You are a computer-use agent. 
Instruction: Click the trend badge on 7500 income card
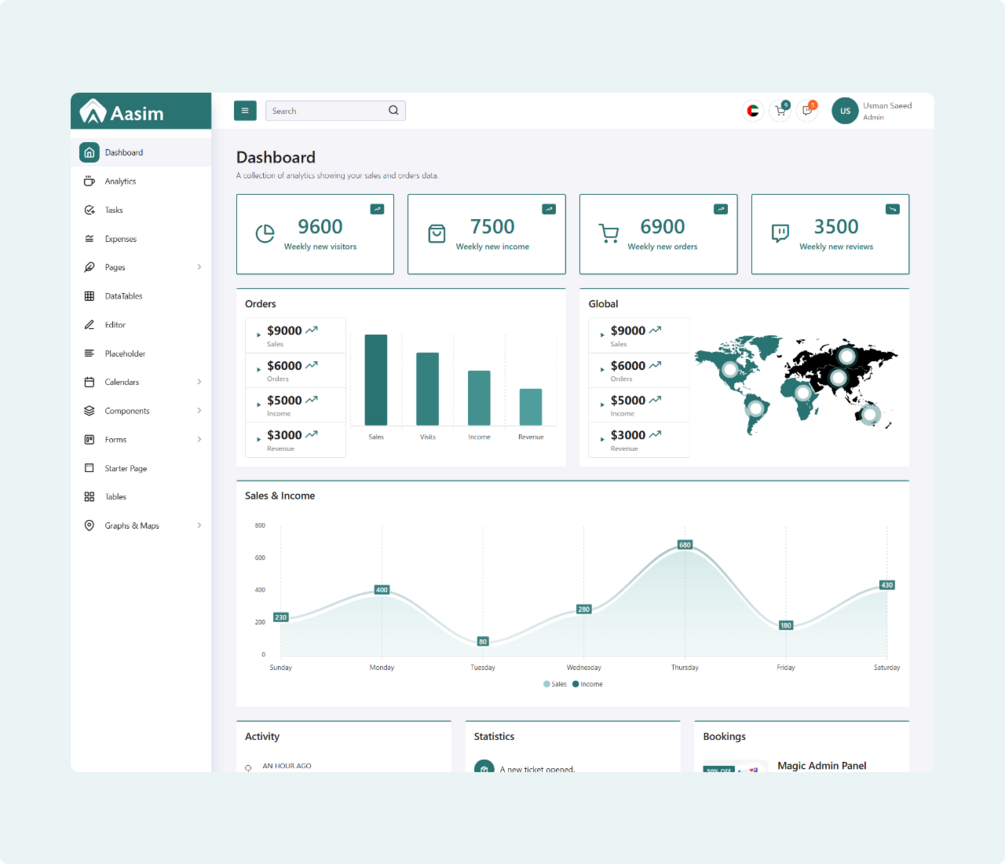click(549, 209)
